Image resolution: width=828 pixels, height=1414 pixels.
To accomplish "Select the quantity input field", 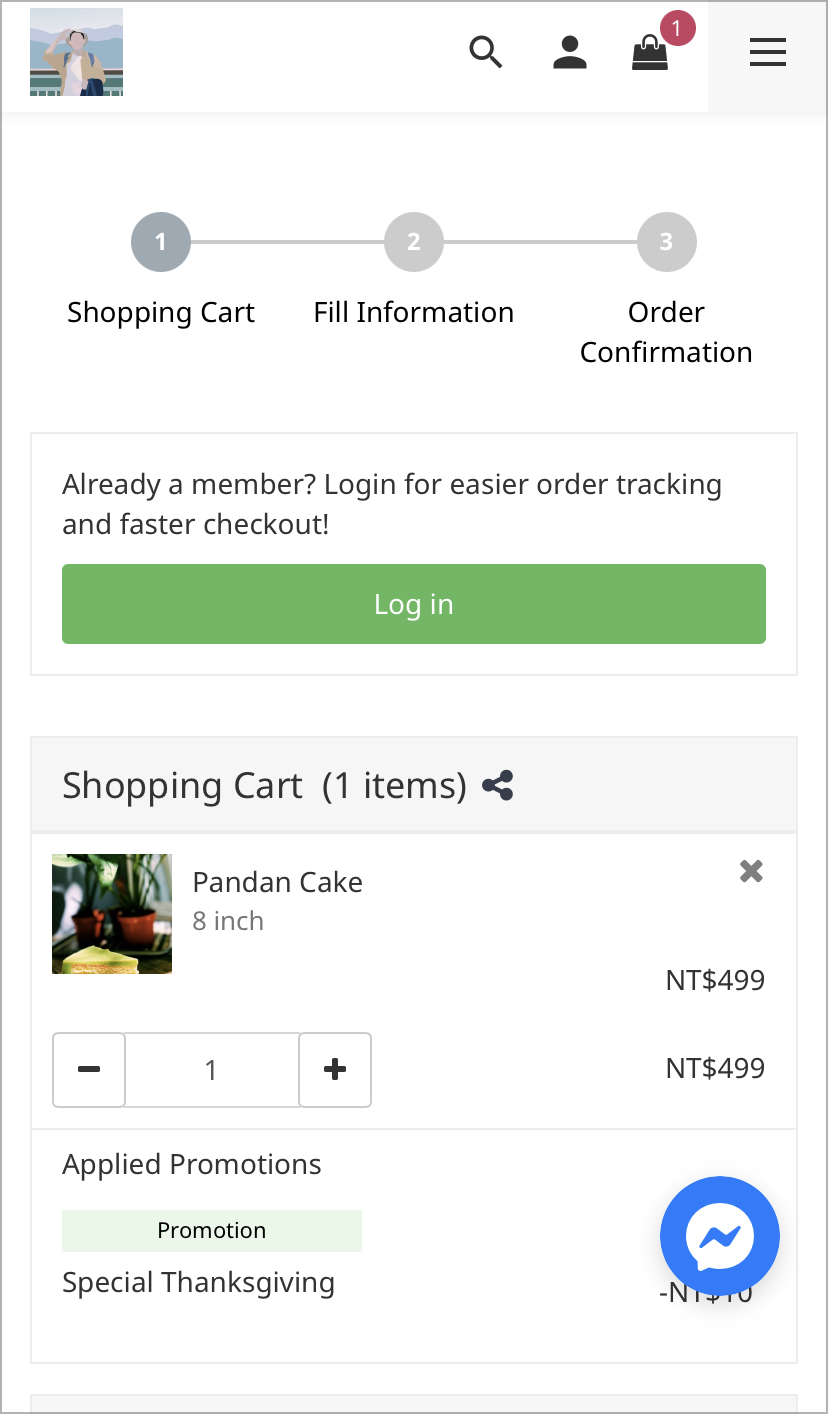I will click(x=212, y=1069).
